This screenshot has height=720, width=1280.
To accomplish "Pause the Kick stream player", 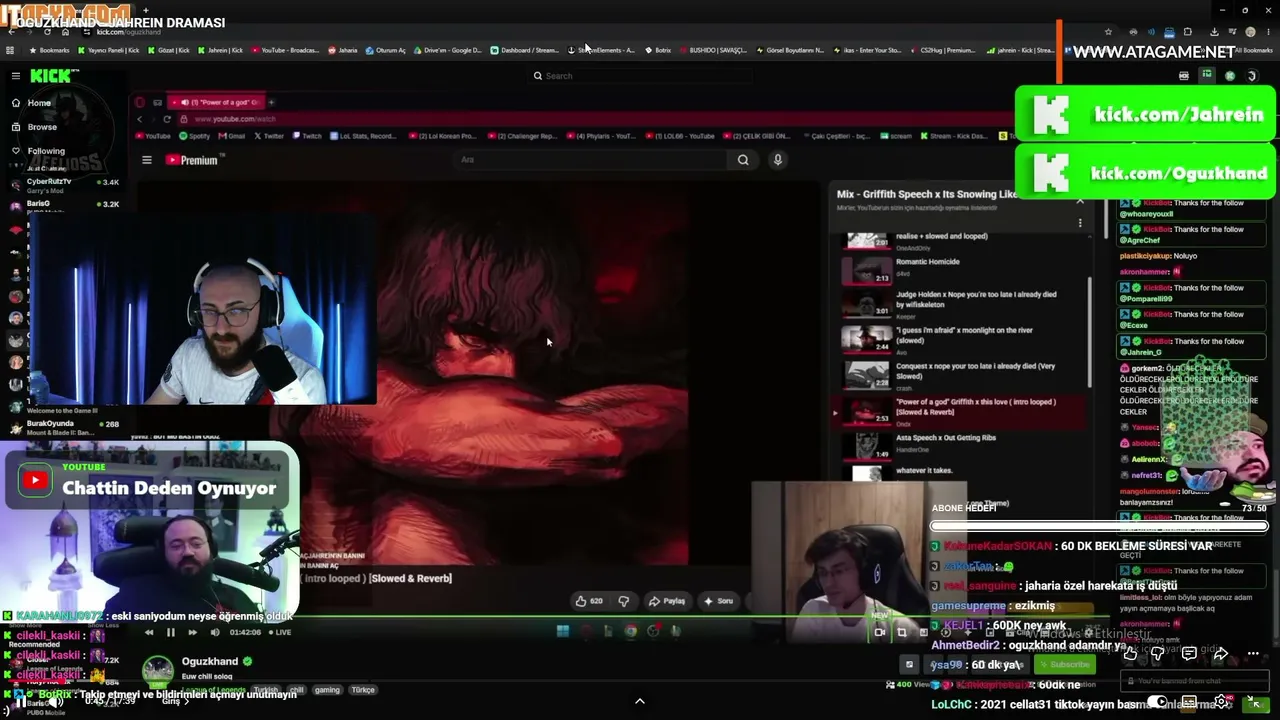I will tap(170, 632).
